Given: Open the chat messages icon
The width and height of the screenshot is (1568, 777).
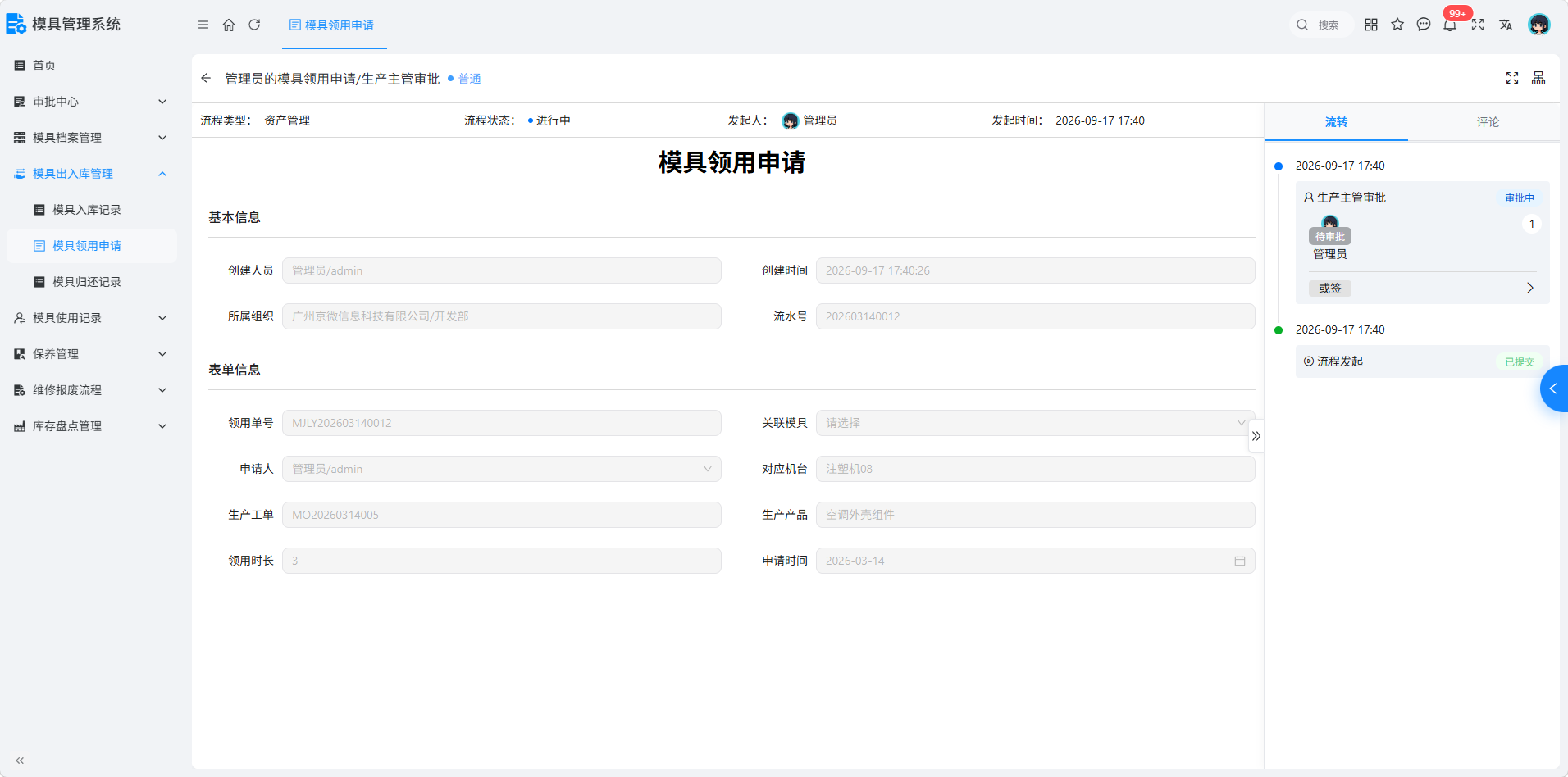Looking at the screenshot, I should click(x=1424, y=25).
